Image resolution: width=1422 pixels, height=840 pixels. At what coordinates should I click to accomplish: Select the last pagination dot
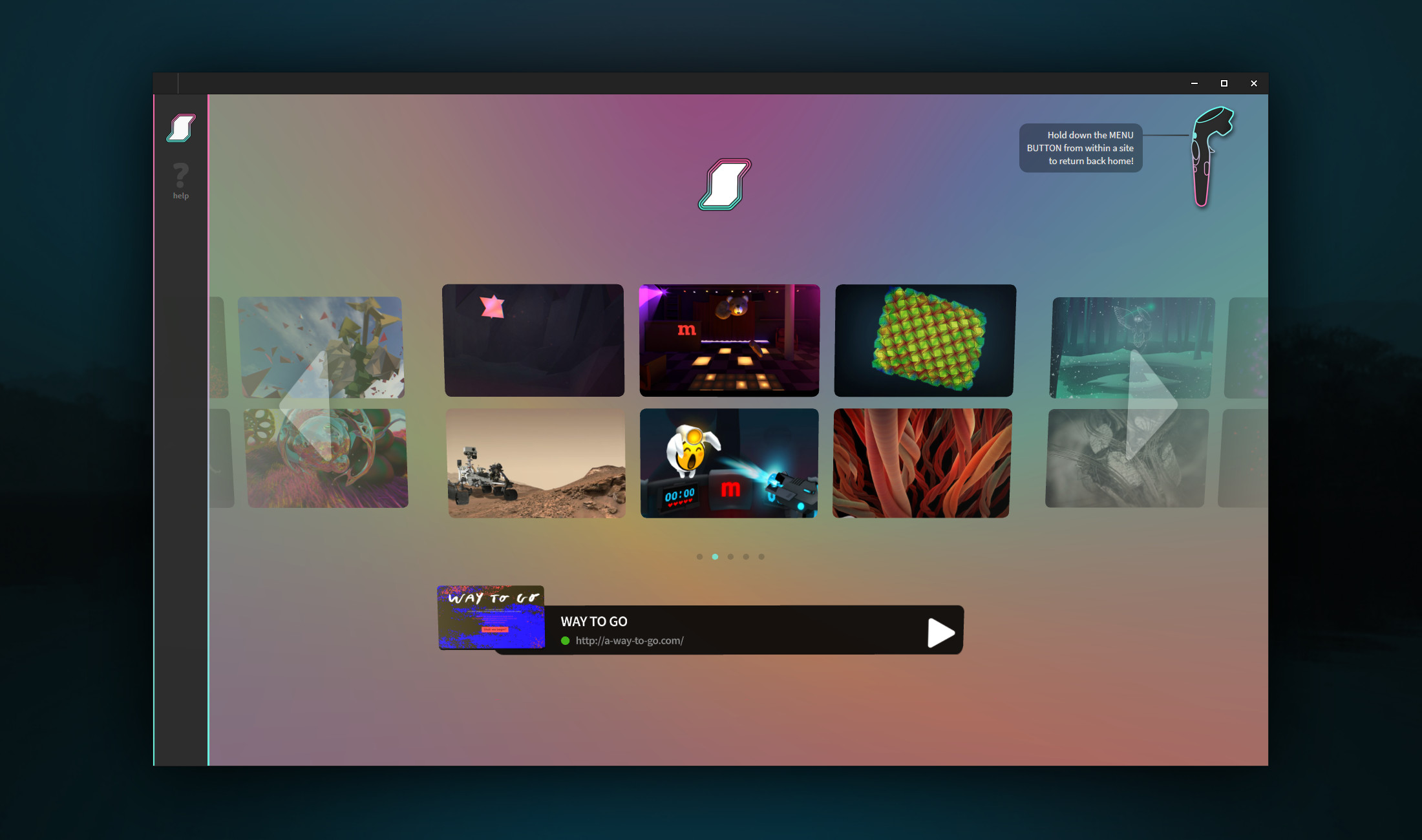point(761,556)
